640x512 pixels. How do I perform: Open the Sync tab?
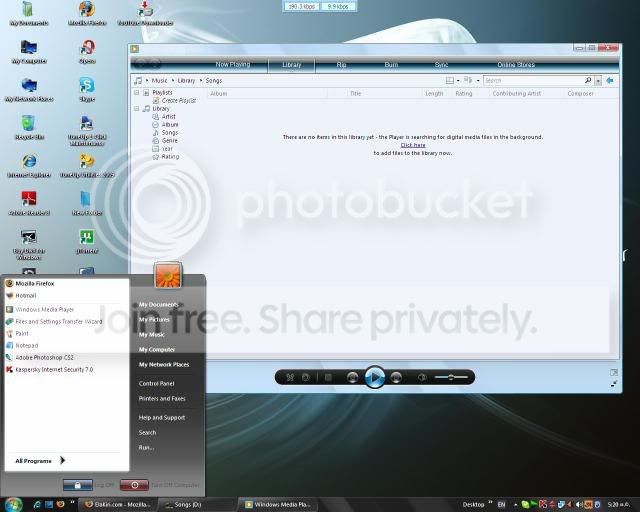pos(441,65)
